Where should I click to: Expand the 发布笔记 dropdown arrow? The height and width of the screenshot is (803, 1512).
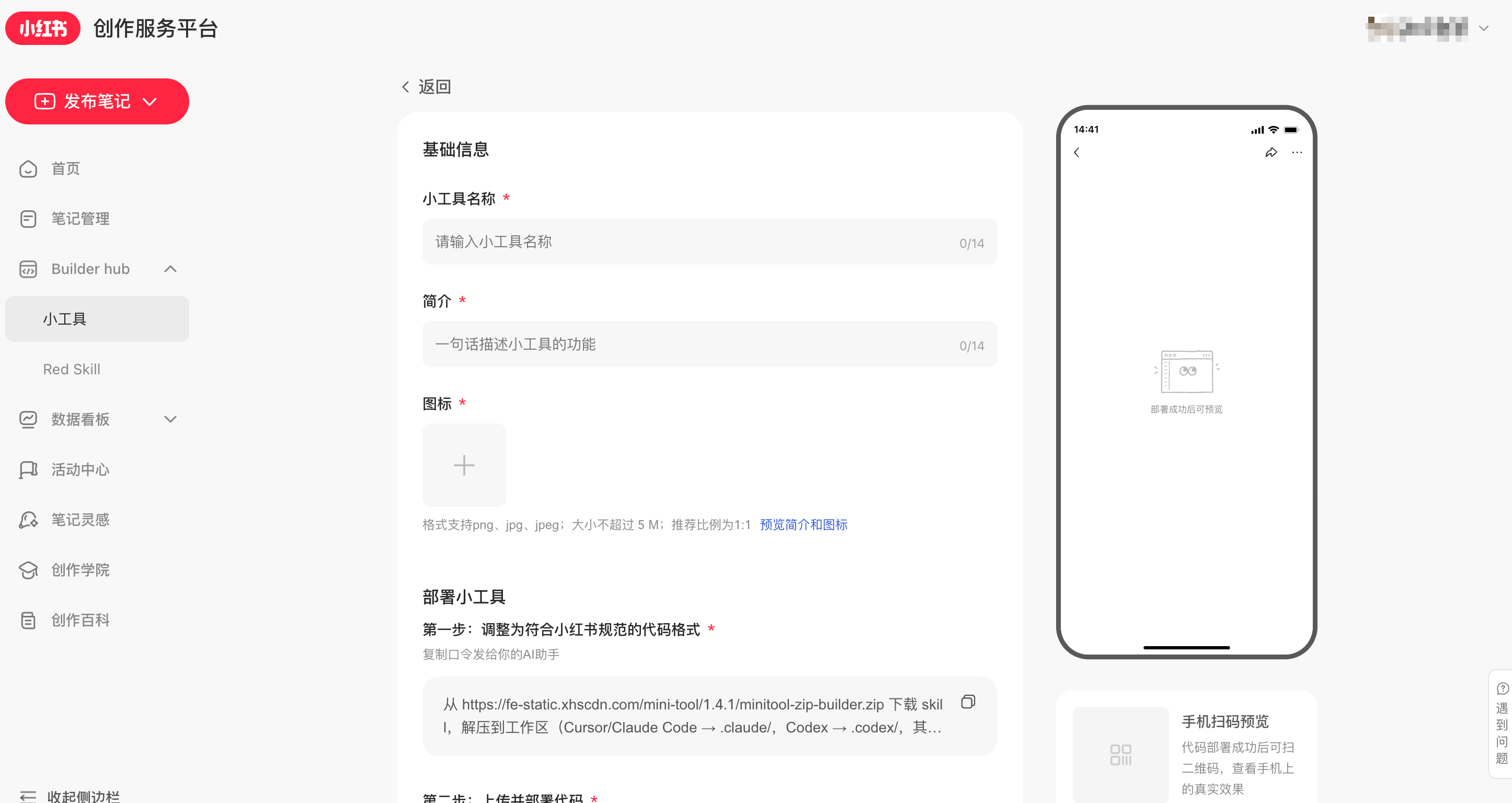(150, 101)
